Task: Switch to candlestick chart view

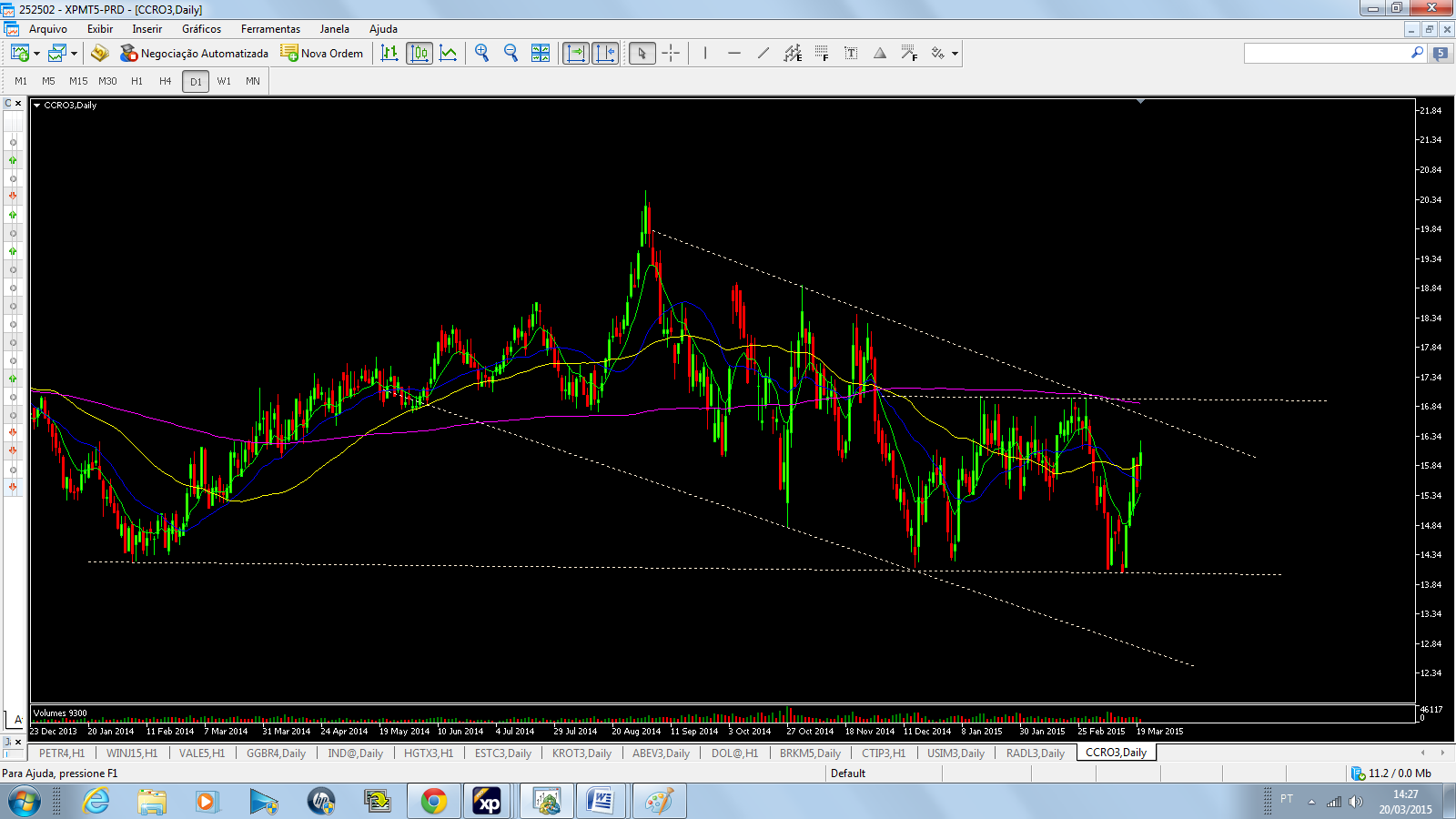Action: pyautogui.click(x=420, y=54)
